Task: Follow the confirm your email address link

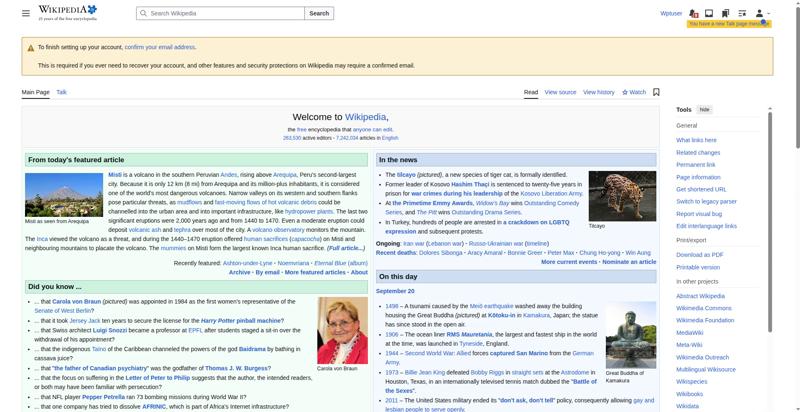Action: (160, 47)
